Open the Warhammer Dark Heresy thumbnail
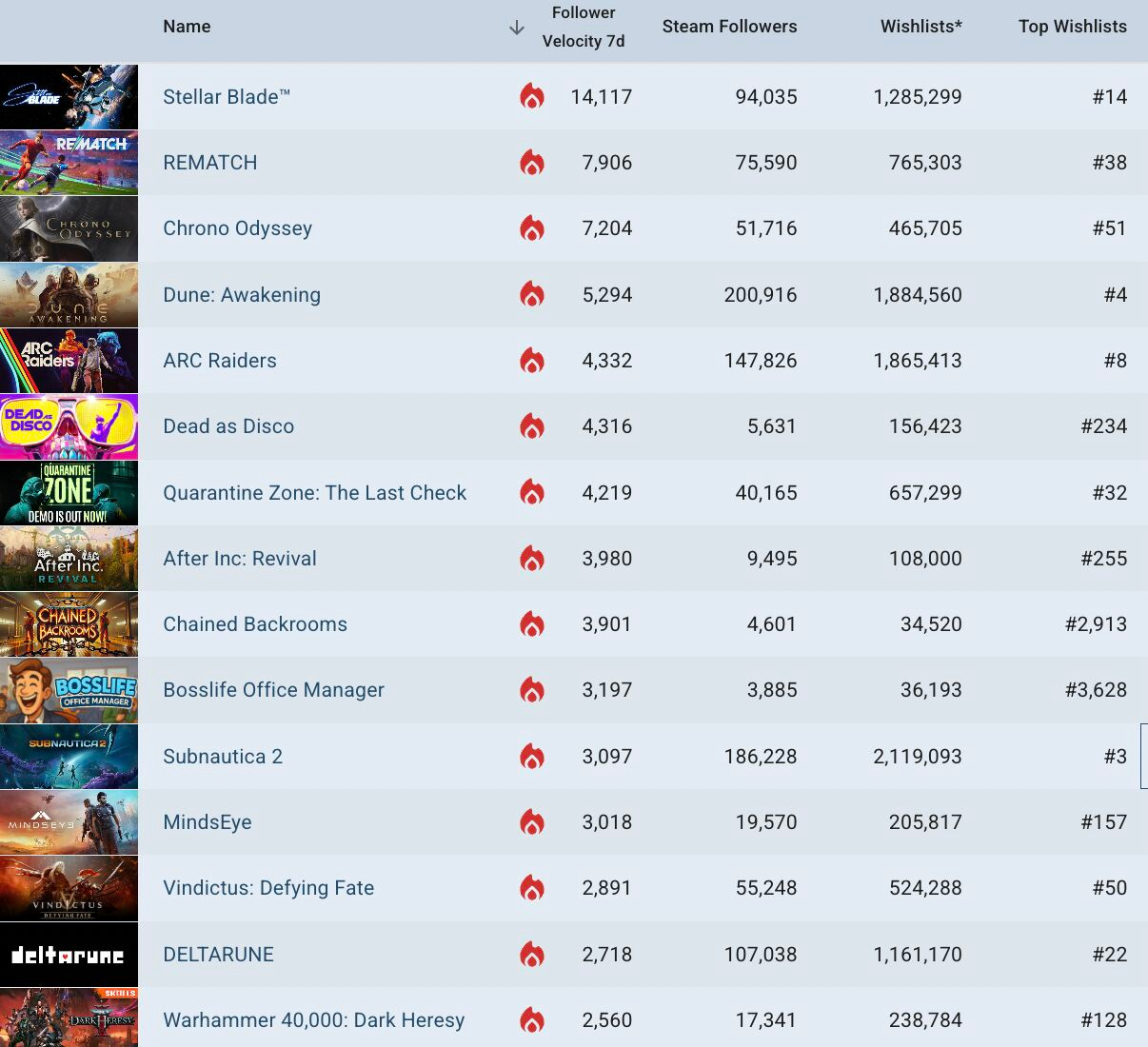Screen dimensions: 1148x1047 click(69, 1017)
